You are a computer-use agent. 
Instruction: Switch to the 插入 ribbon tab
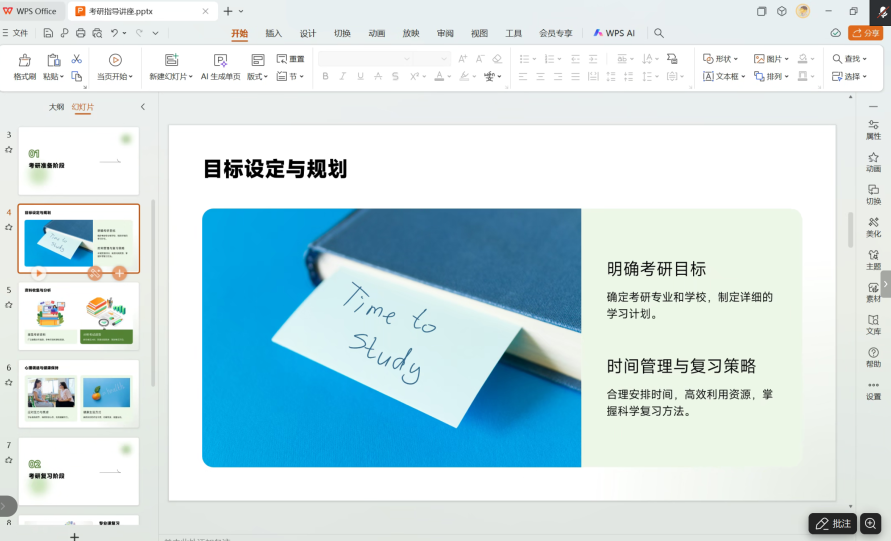[273, 33]
